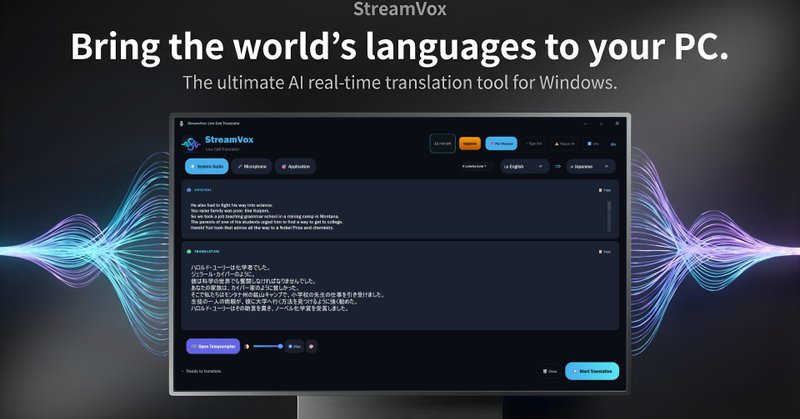The width and height of the screenshot is (800, 419).
Task: Click the TRANSLATION panel header label
Action: tap(207, 252)
